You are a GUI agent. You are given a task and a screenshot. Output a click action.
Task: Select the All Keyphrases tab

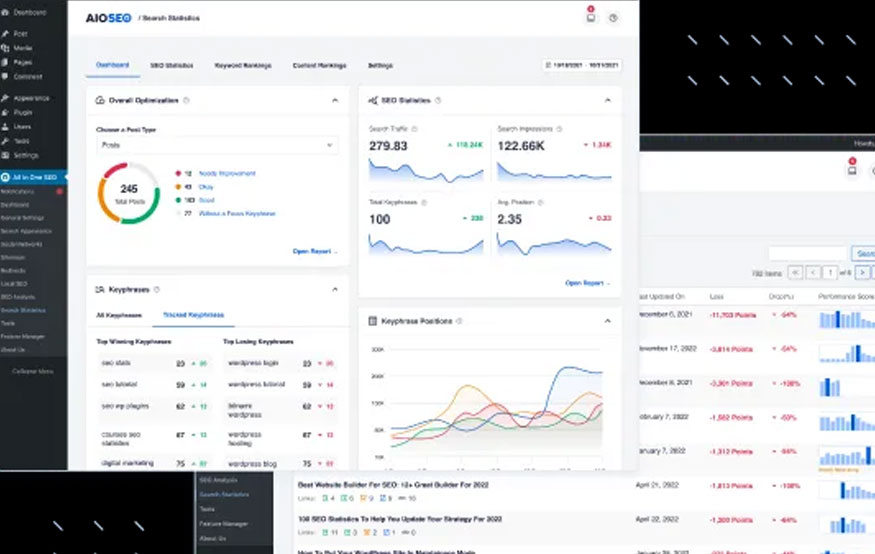119,315
